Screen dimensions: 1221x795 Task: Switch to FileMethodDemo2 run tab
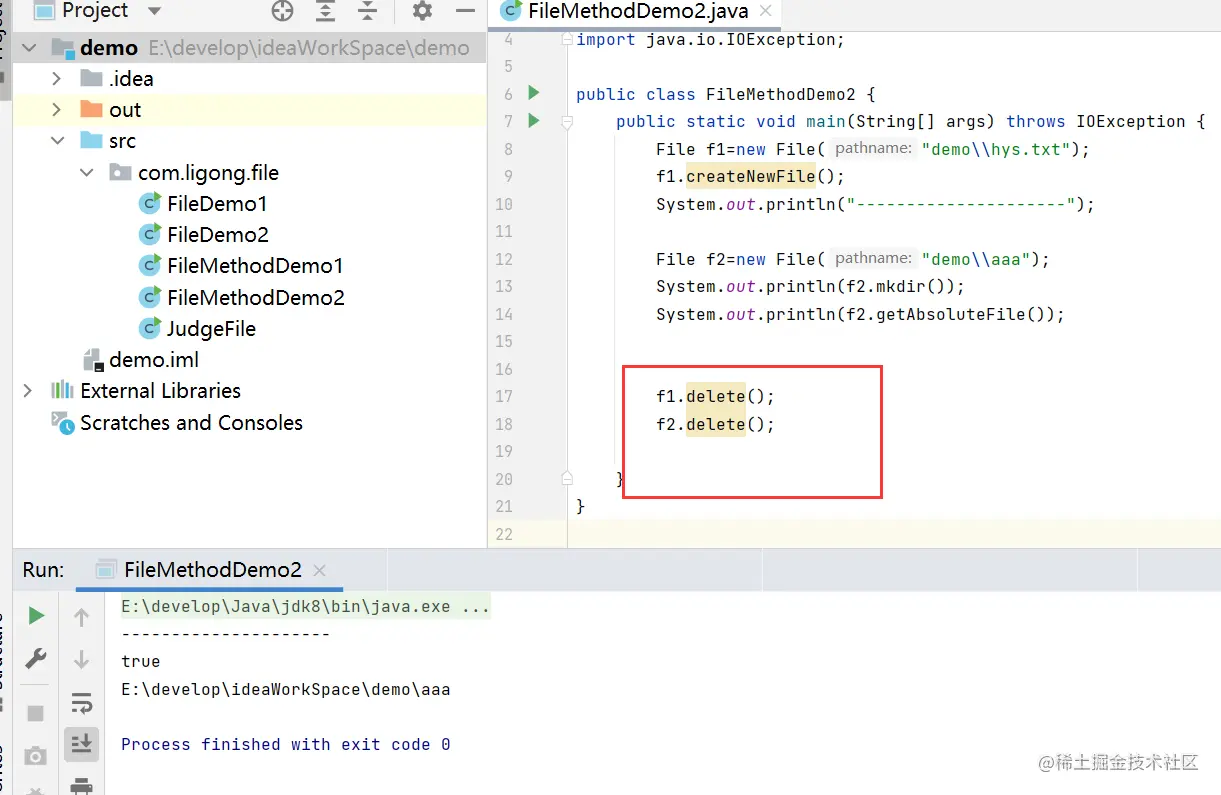212,570
